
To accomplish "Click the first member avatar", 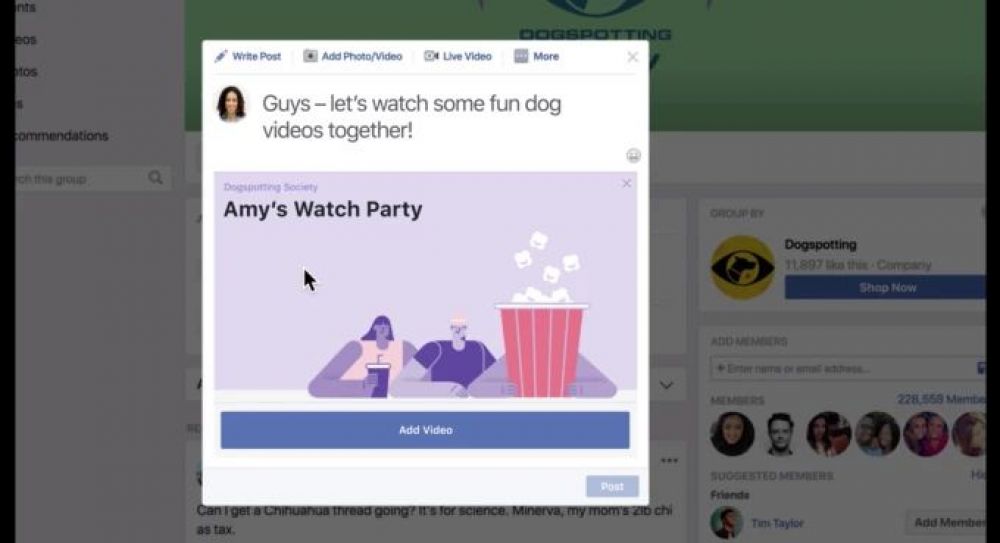I will (x=732, y=434).
